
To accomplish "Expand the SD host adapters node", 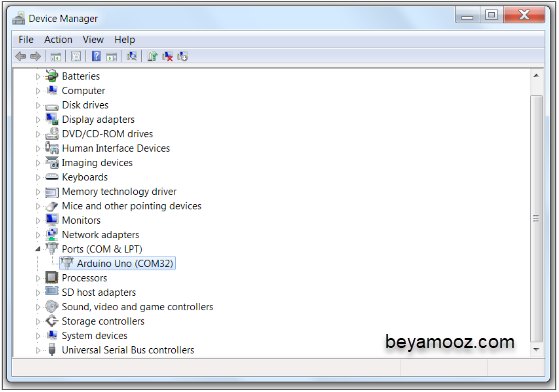I will click(x=38, y=293).
